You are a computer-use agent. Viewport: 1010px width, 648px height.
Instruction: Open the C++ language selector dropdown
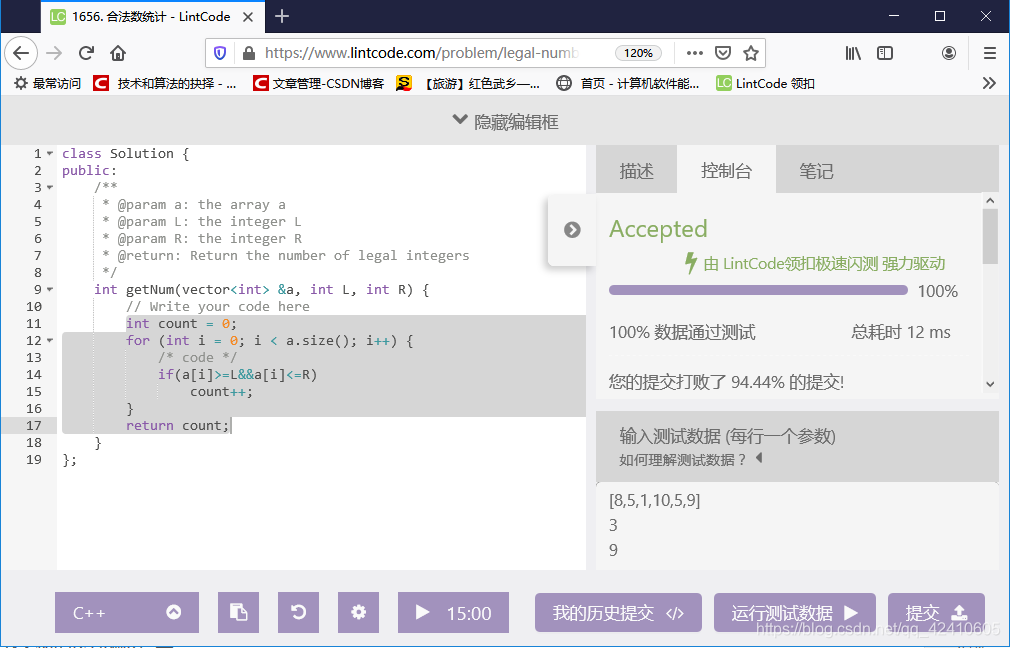(x=126, y=612)
